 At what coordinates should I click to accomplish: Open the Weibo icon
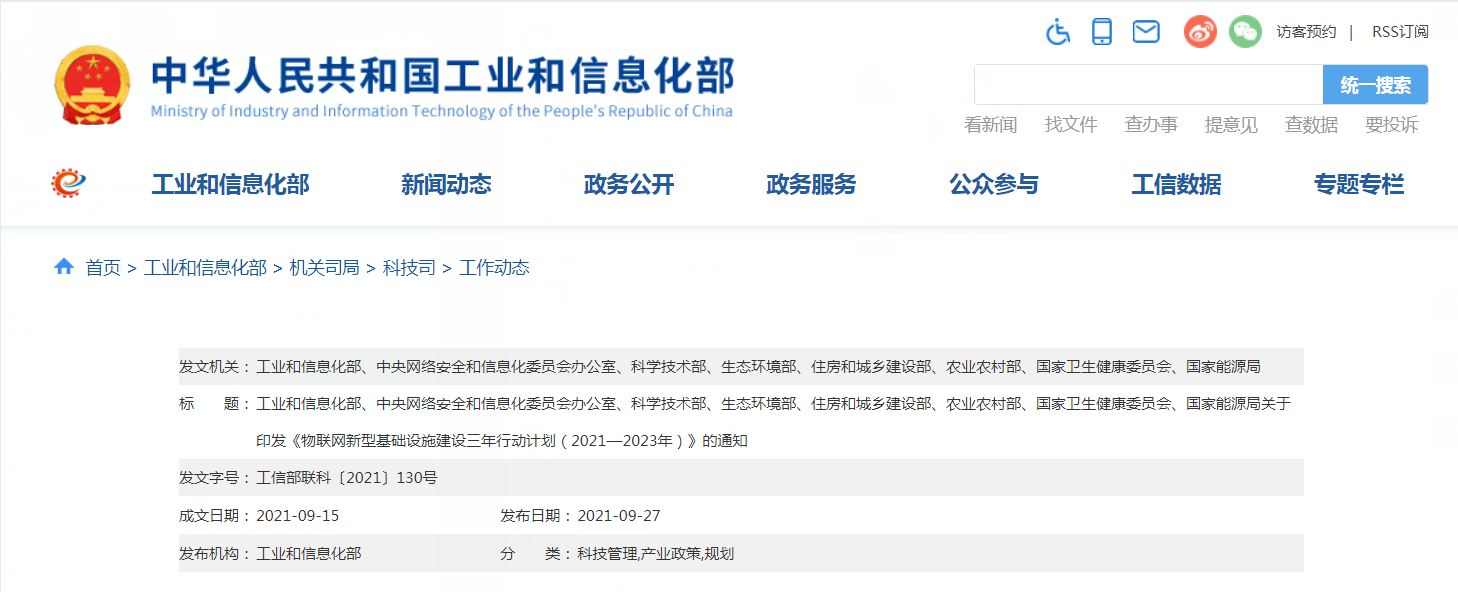[1200, 32]
